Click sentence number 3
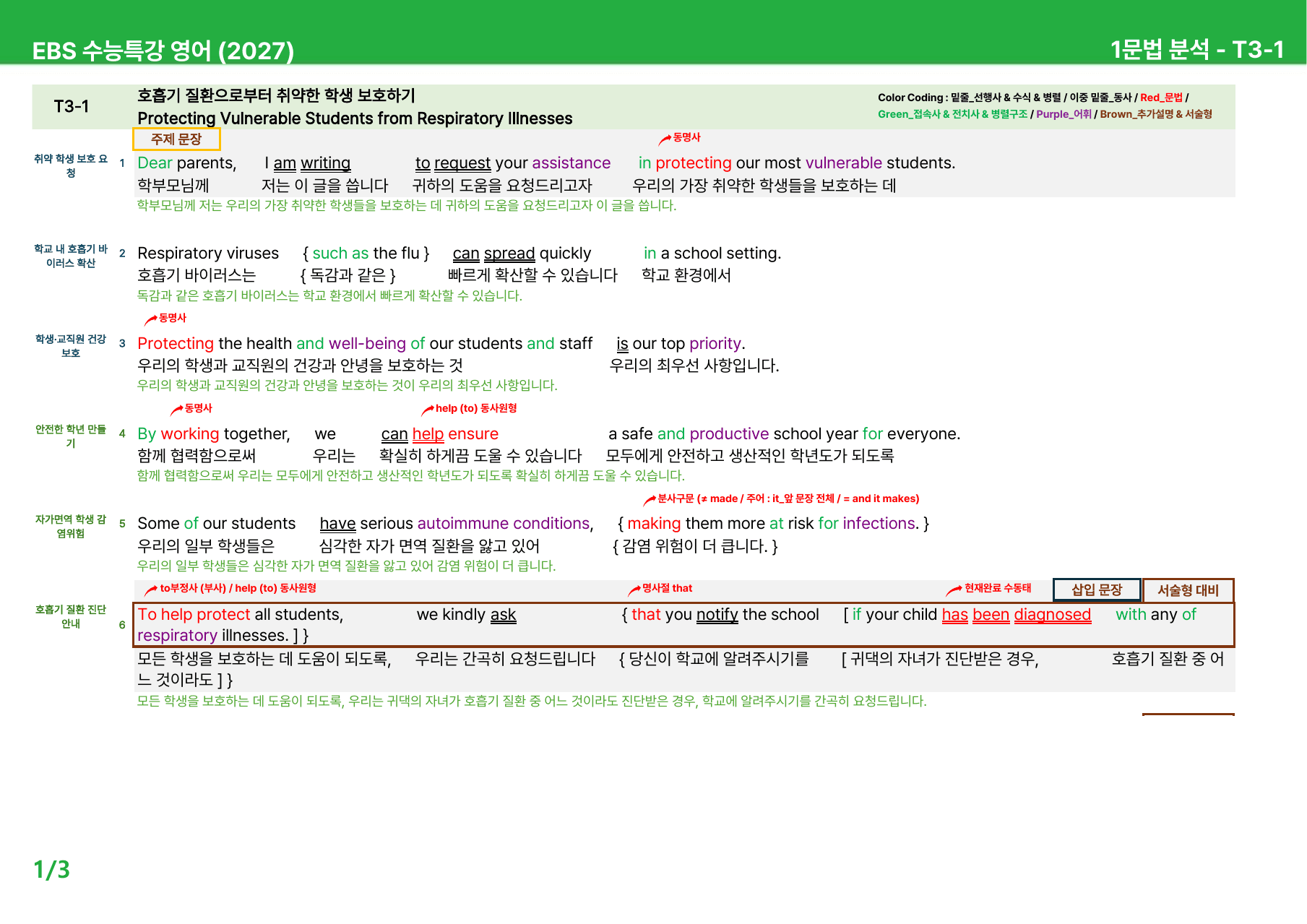 pyautogui.click(x=122, y=343)
